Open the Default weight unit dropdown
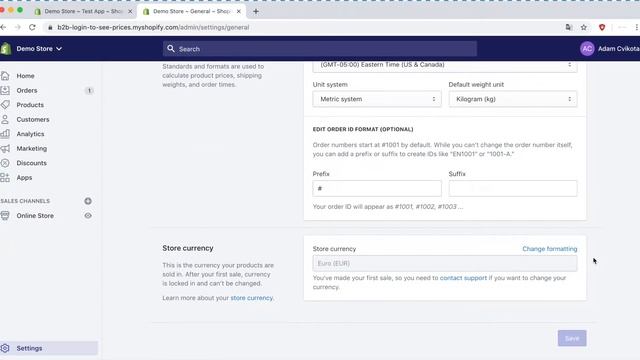This screenshot has width=640, height=360. 513,99
